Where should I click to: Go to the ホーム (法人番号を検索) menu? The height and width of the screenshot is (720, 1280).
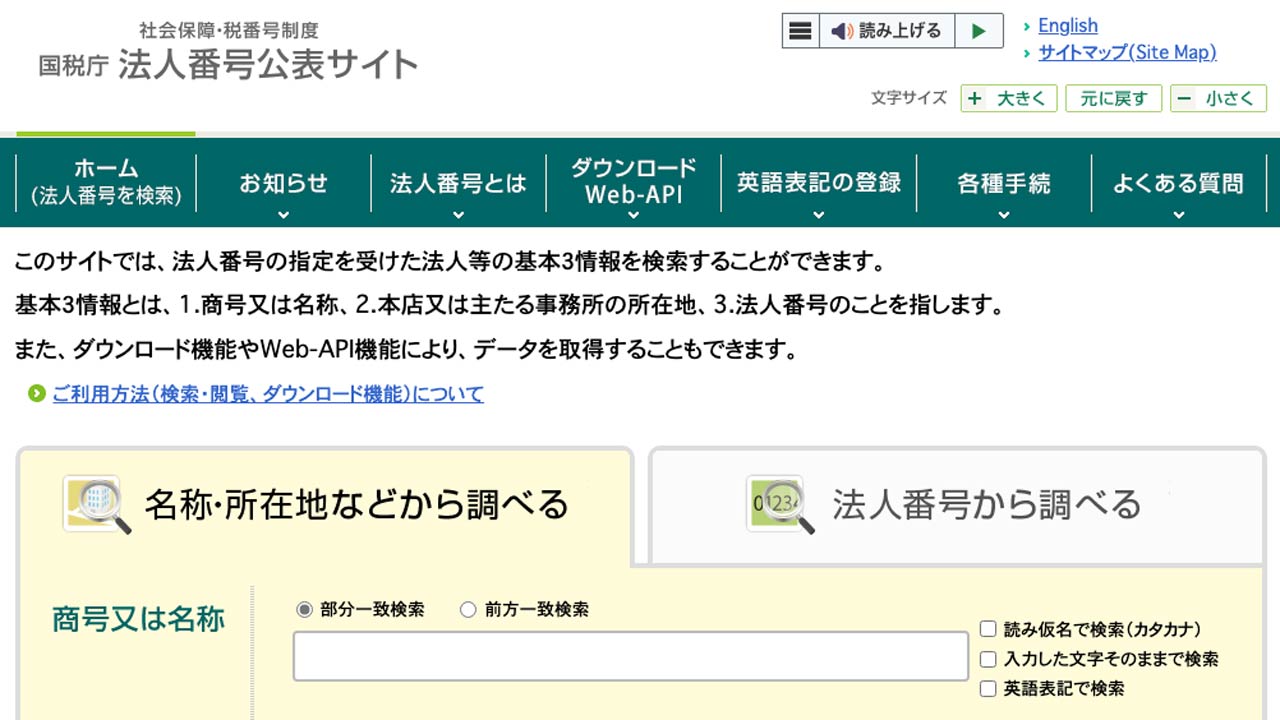[106, 182]
